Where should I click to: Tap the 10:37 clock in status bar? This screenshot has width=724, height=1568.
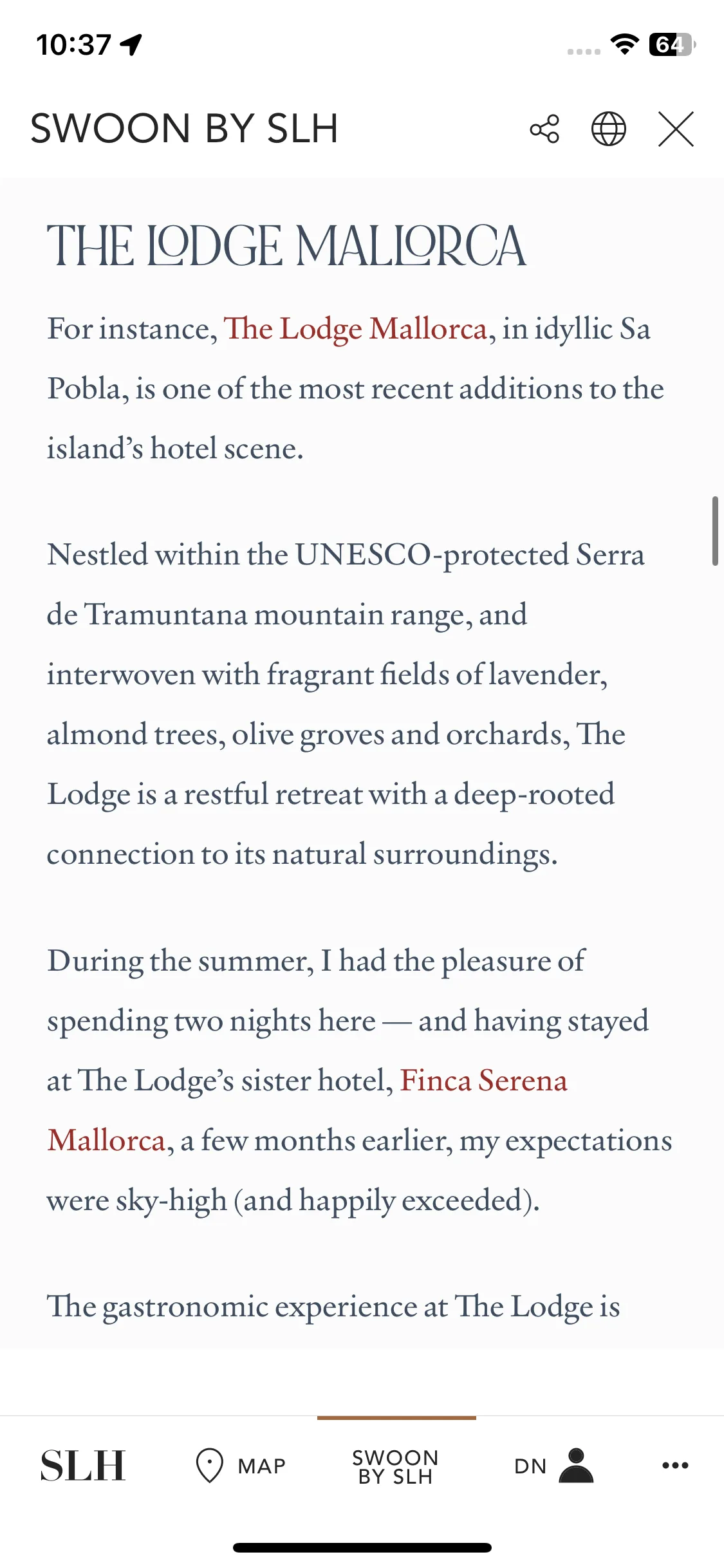click(74, 45)
